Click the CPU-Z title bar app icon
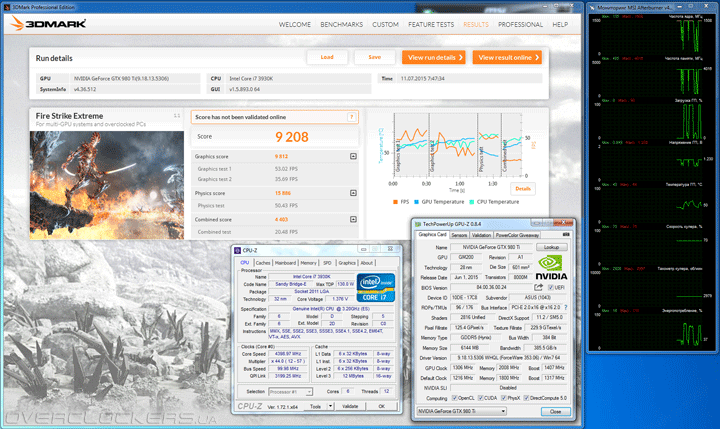 (237, 250)
